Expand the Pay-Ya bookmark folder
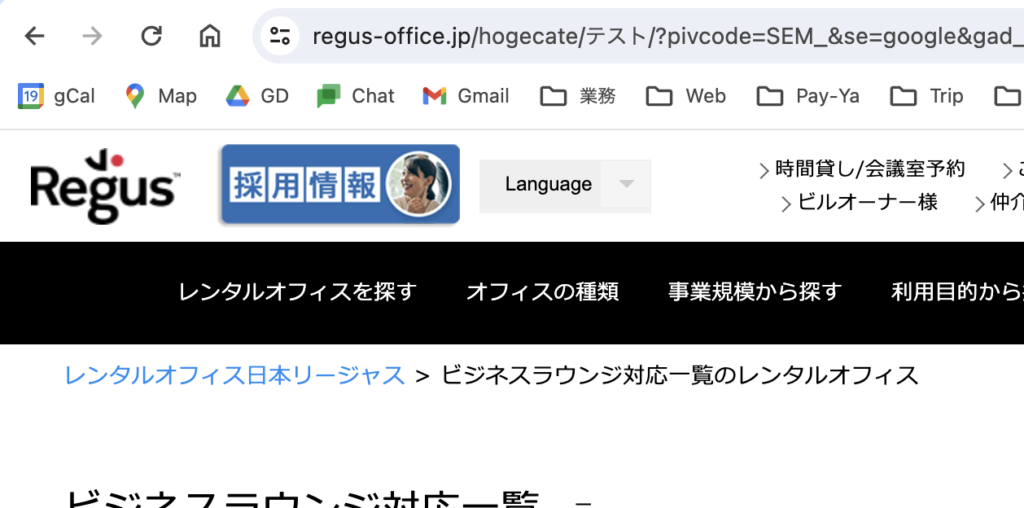1024x508 pixels. click(x=808, y=96)
